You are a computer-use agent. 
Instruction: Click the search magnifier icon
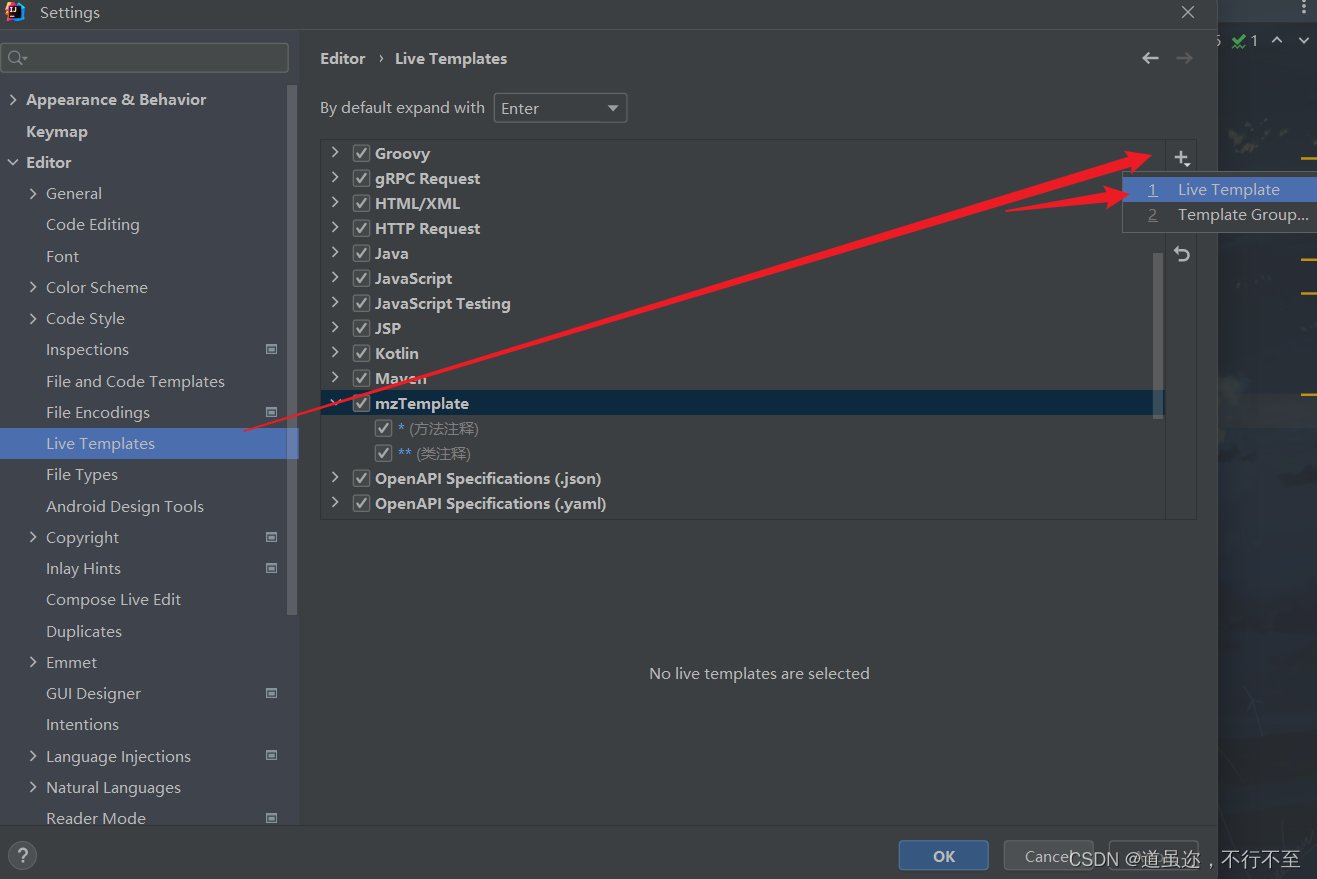pyautogui.click(x=17, y=58)
